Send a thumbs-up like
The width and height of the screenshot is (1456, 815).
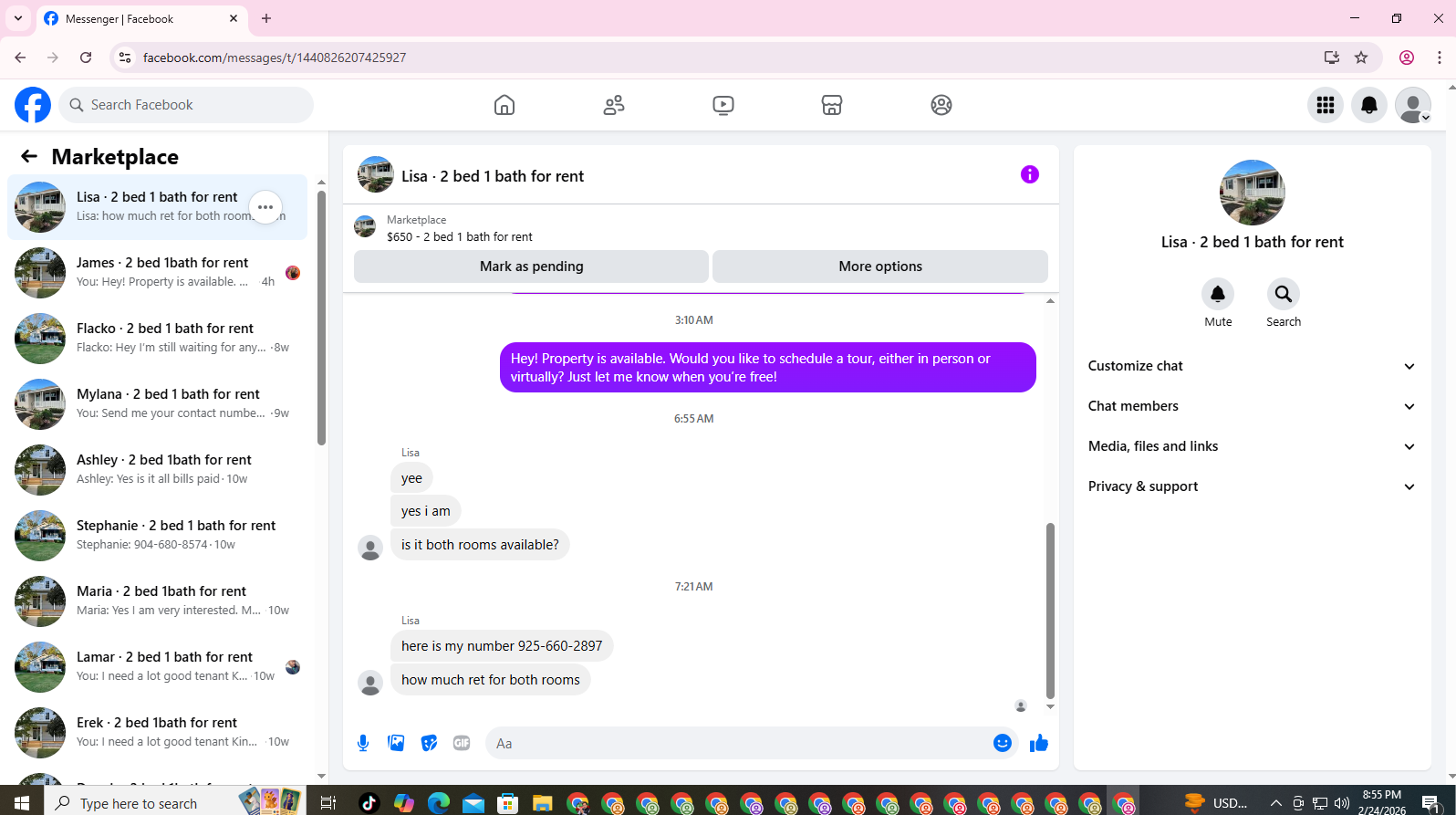1039,743
